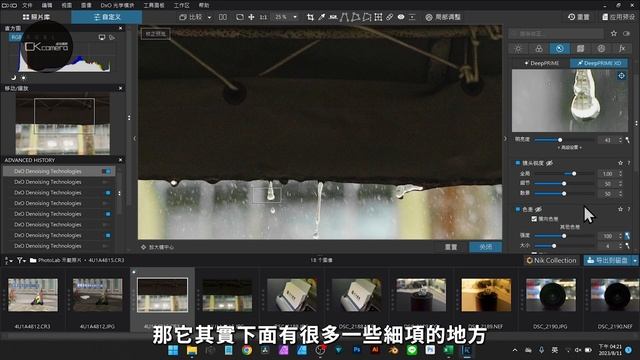Toggle shadow clipping moon icon
640x360 pixels.
tap(13, 77)
